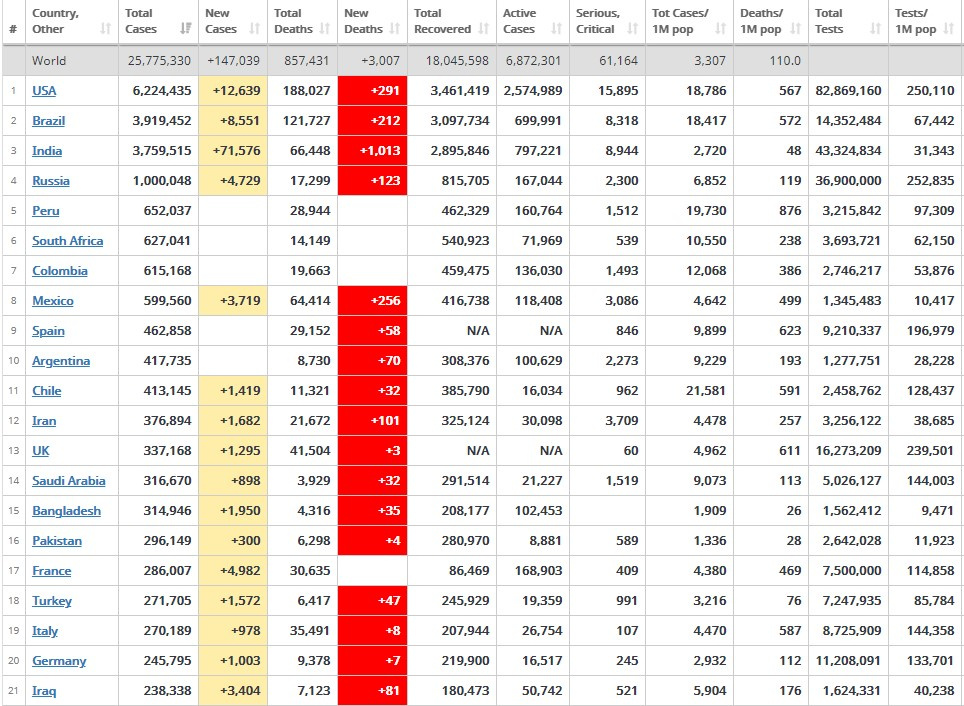Click World total recovered 18,045,598
964x706 pixels.
457,61
